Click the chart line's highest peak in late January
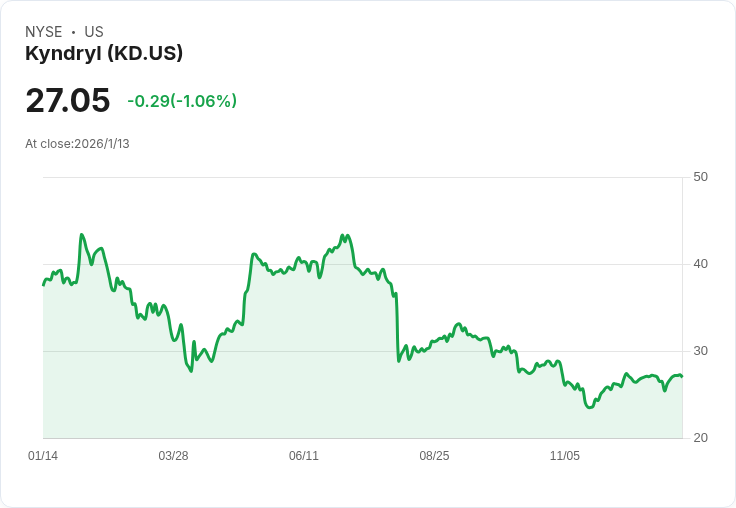The height and width of the screenshot is (508, 736). click(81, 235)
